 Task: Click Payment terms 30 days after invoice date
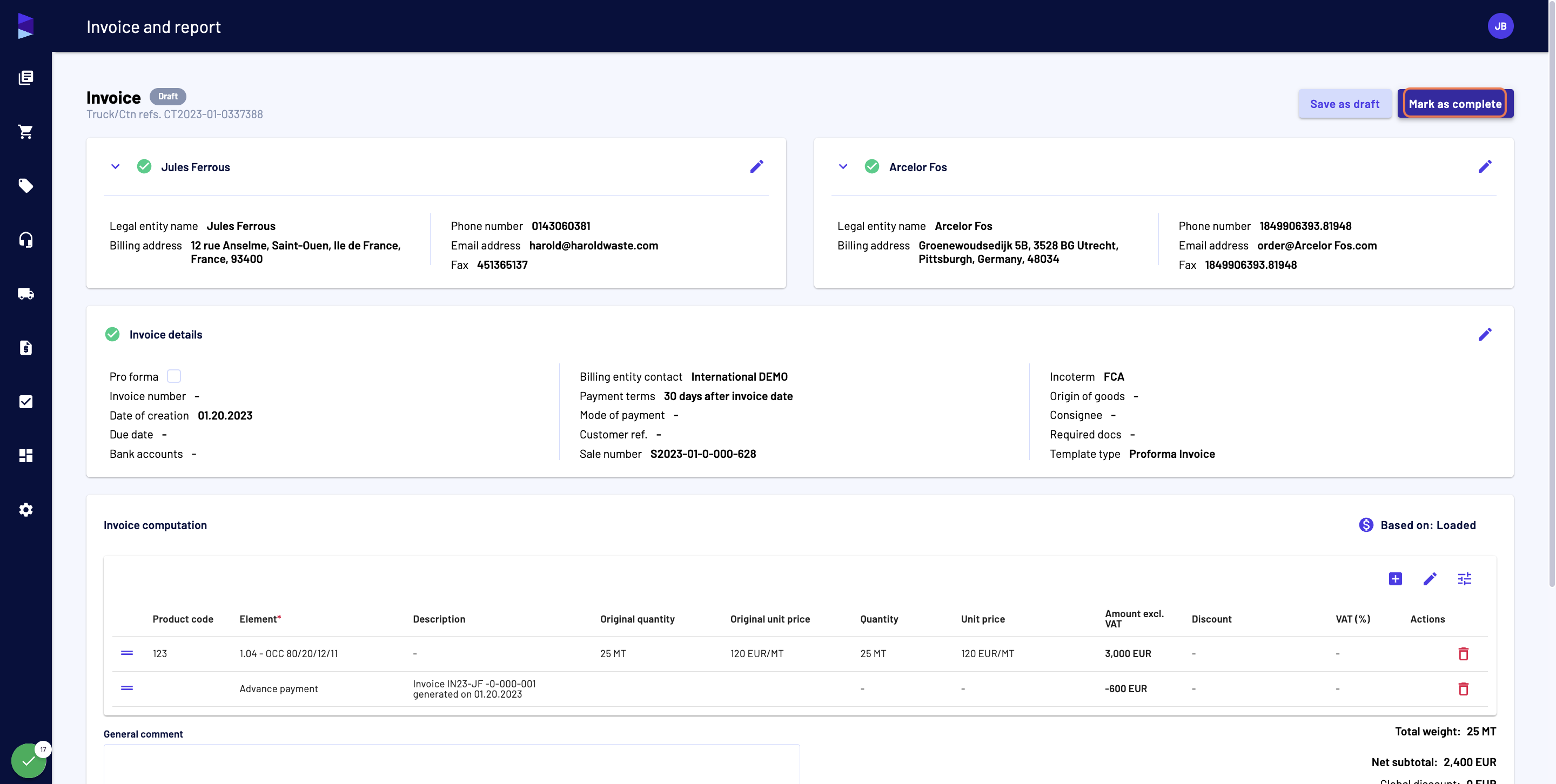[728, 396]
